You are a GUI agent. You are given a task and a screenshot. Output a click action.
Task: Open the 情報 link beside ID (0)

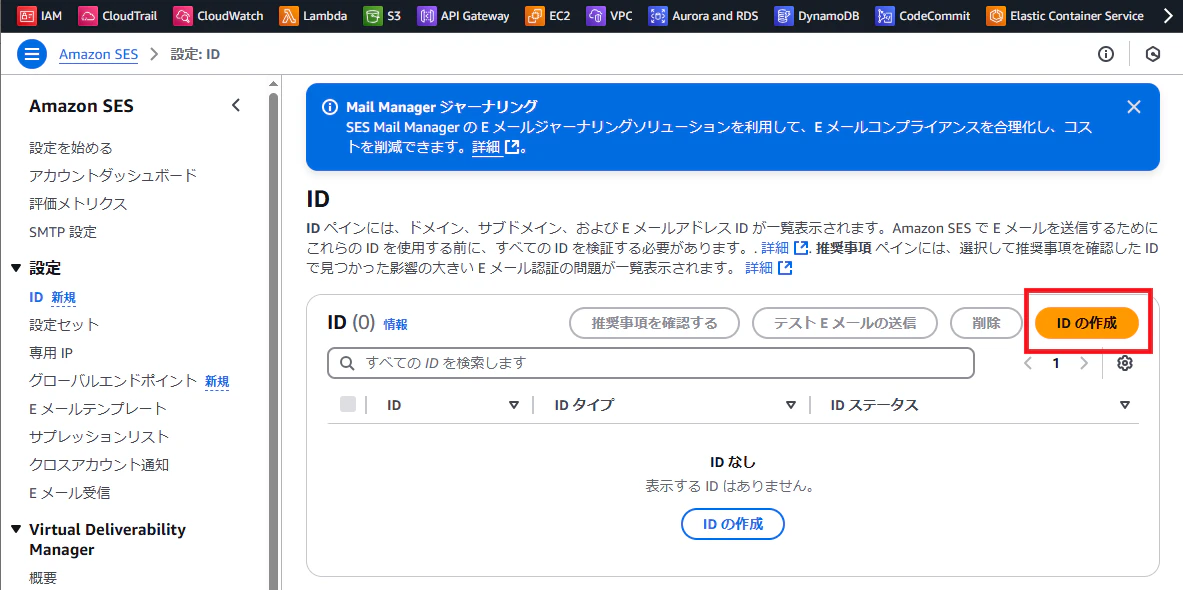tap(395, 324)
